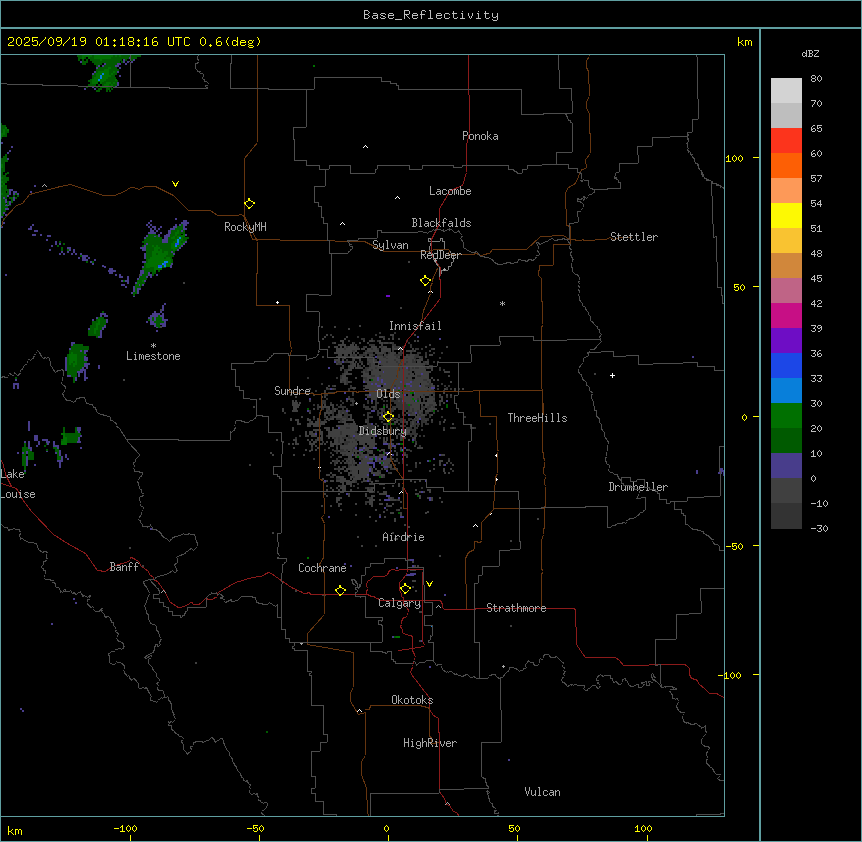Click the HighRiver town label
This screenshot has width=862, height=842.
click(429, 743)
